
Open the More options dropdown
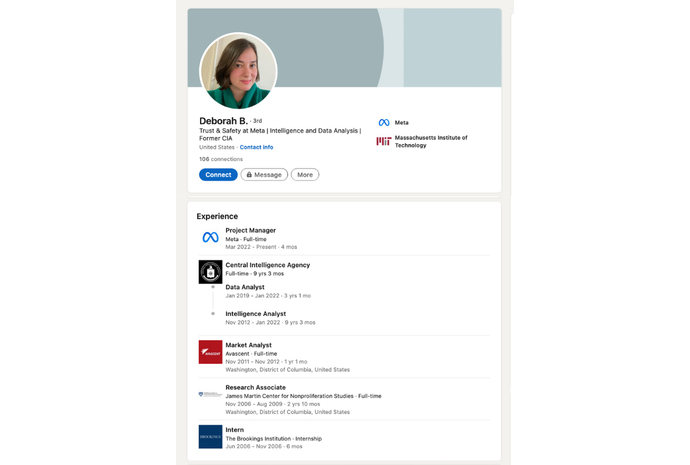(305, 175)
